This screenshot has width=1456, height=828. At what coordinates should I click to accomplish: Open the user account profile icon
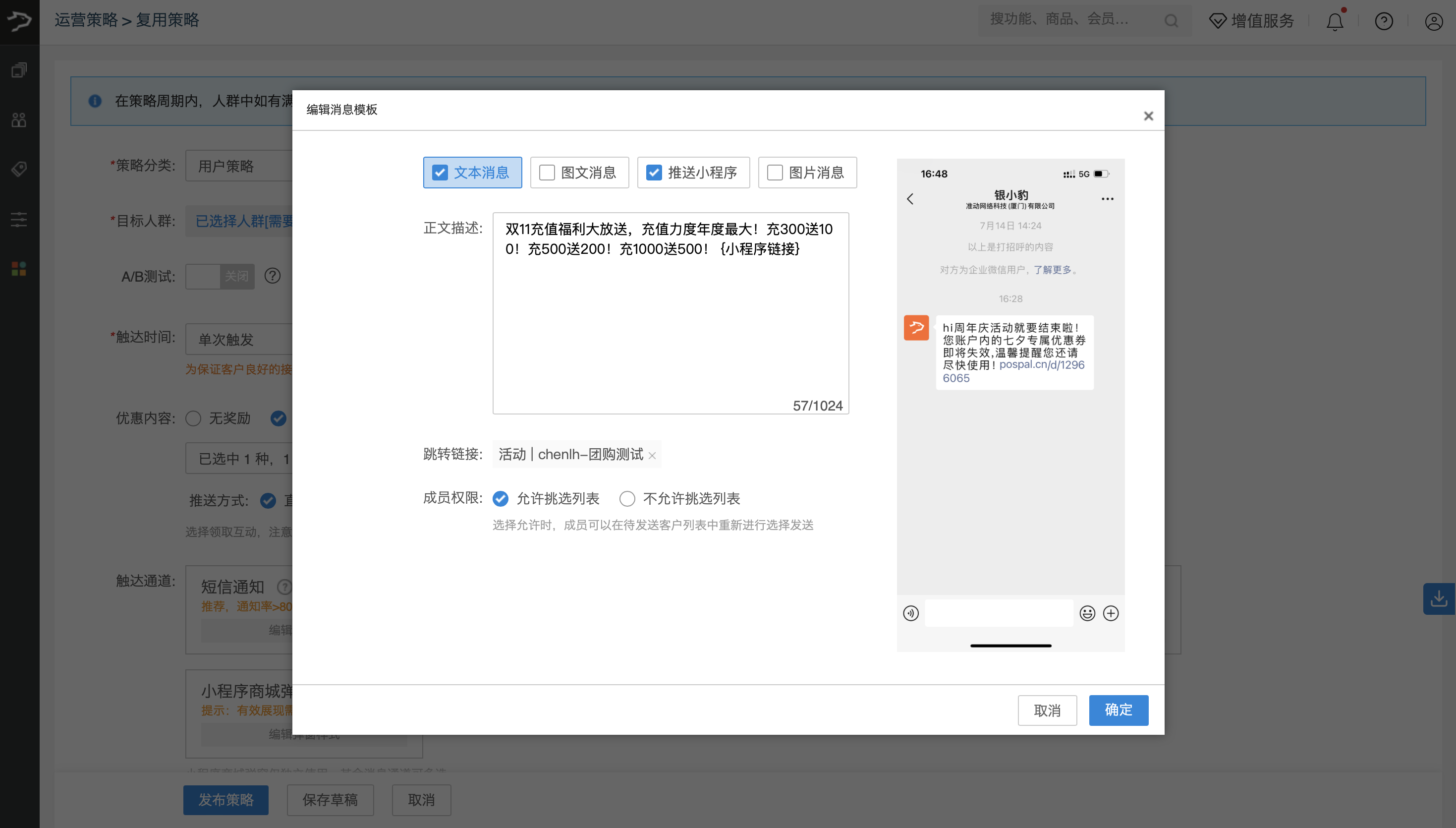pos(1433,22)
